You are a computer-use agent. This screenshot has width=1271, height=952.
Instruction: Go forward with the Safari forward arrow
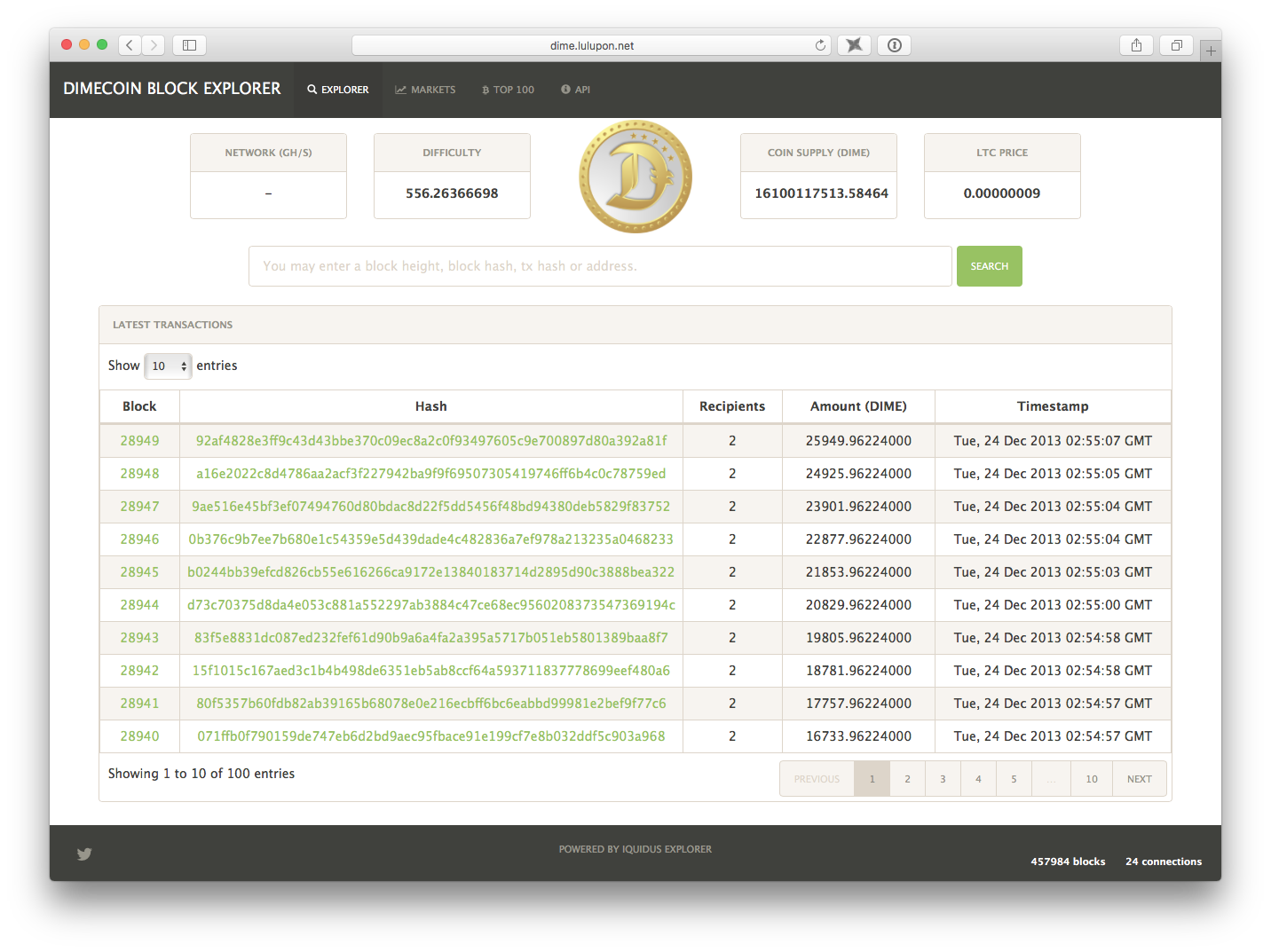(154, 45)
